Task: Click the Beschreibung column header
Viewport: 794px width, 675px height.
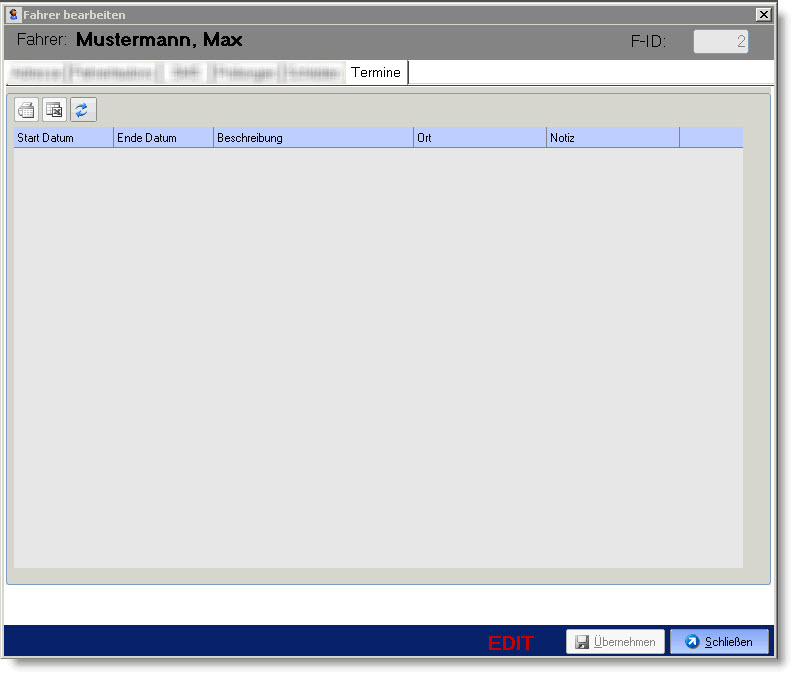Action: (313, 138)
